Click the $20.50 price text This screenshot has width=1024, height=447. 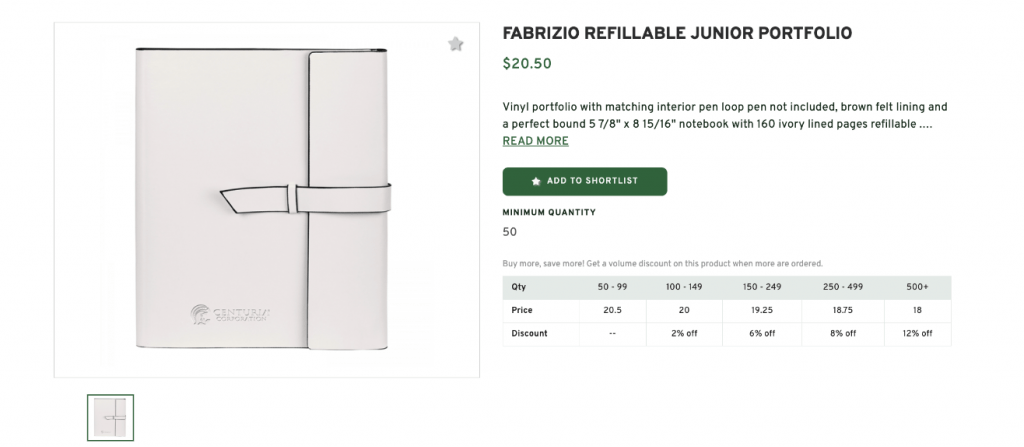coord(526,64)
